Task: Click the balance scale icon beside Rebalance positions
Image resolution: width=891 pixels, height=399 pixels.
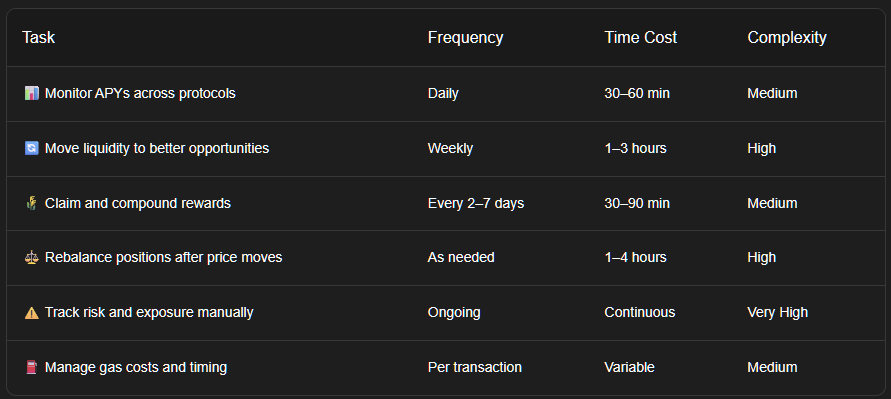Action: (x=32, y=257)
